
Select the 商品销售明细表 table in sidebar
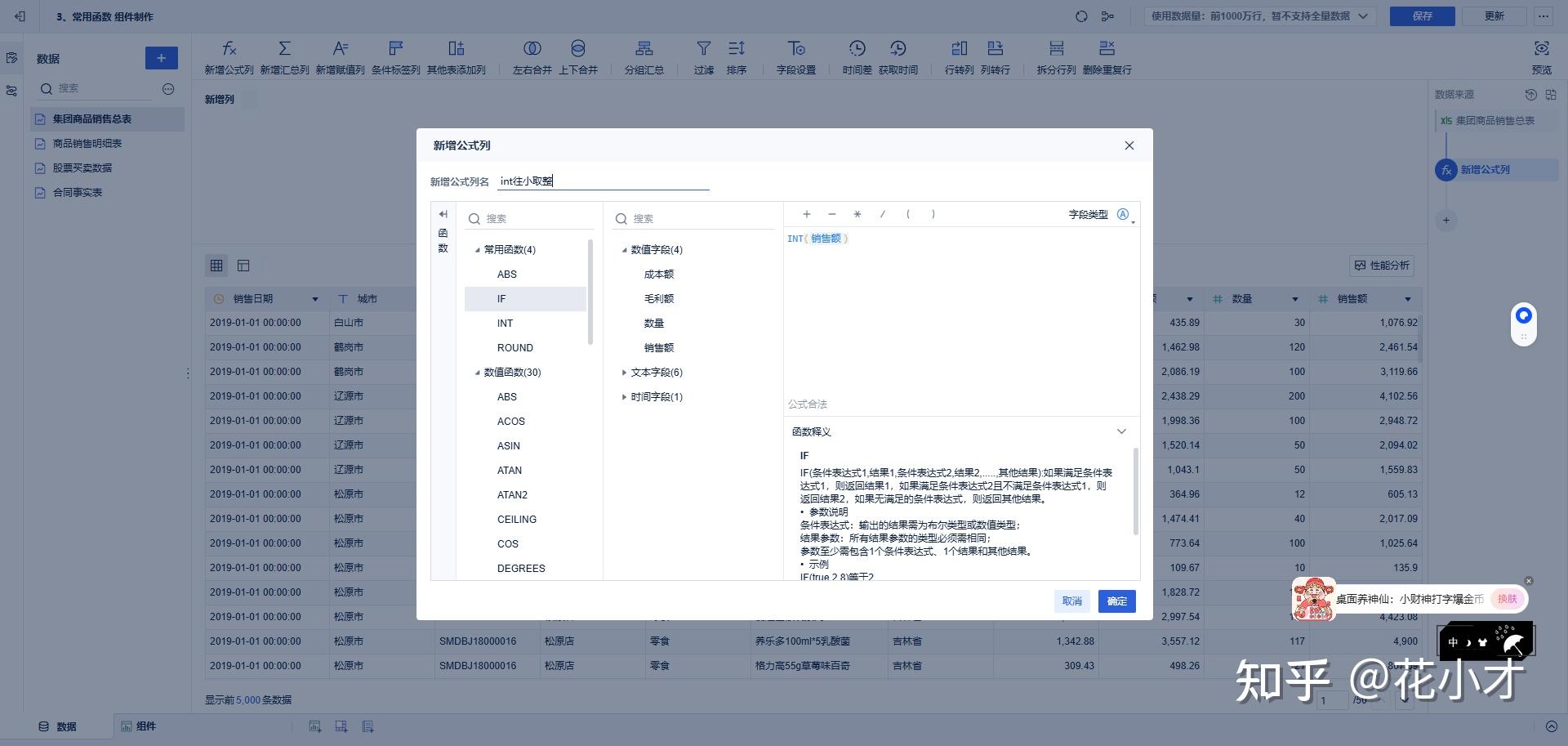(x=88, y=143)
